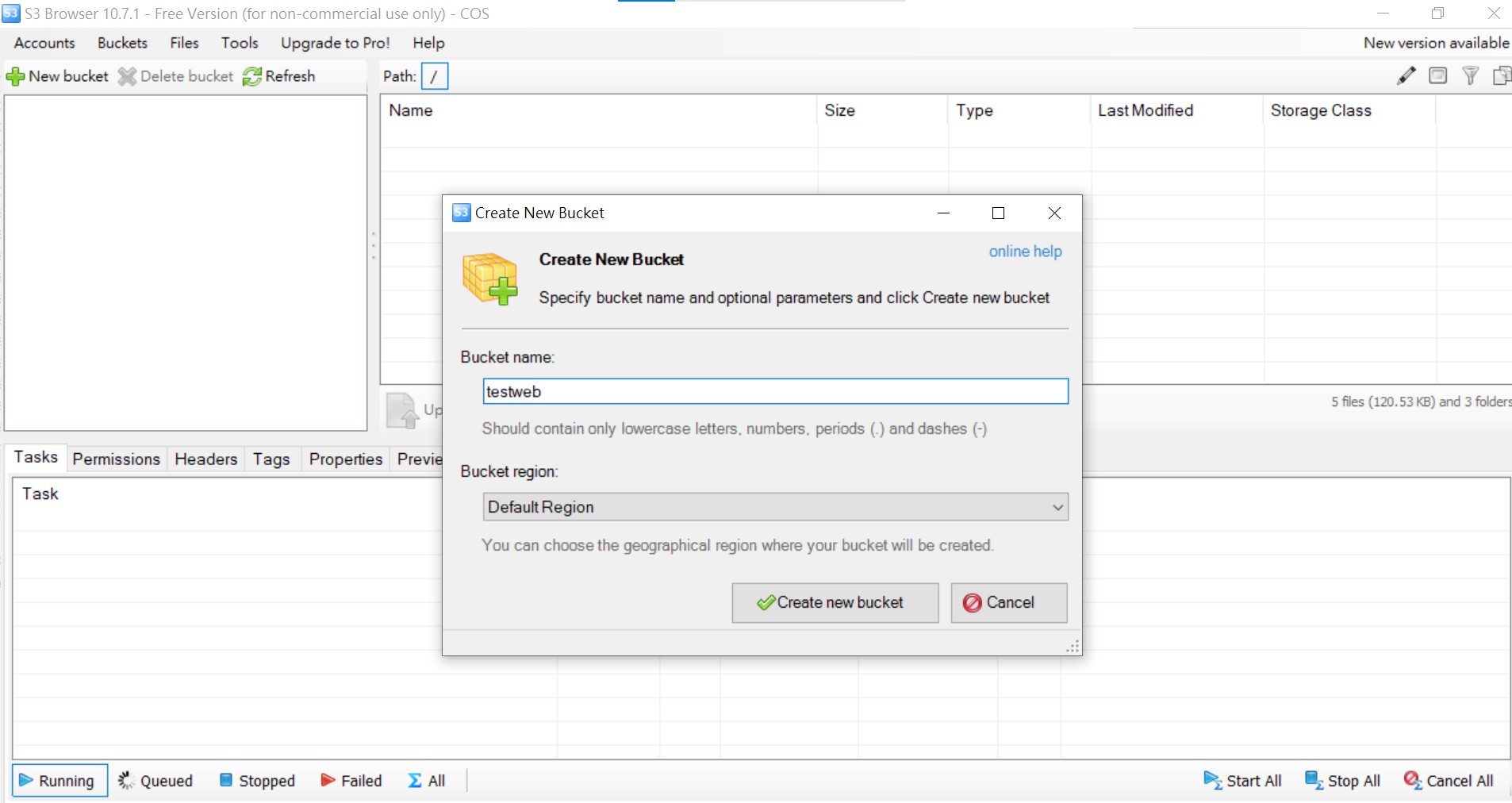Click the Bucket name input field
Viewport: 1512px width, 803px height.
775,391
